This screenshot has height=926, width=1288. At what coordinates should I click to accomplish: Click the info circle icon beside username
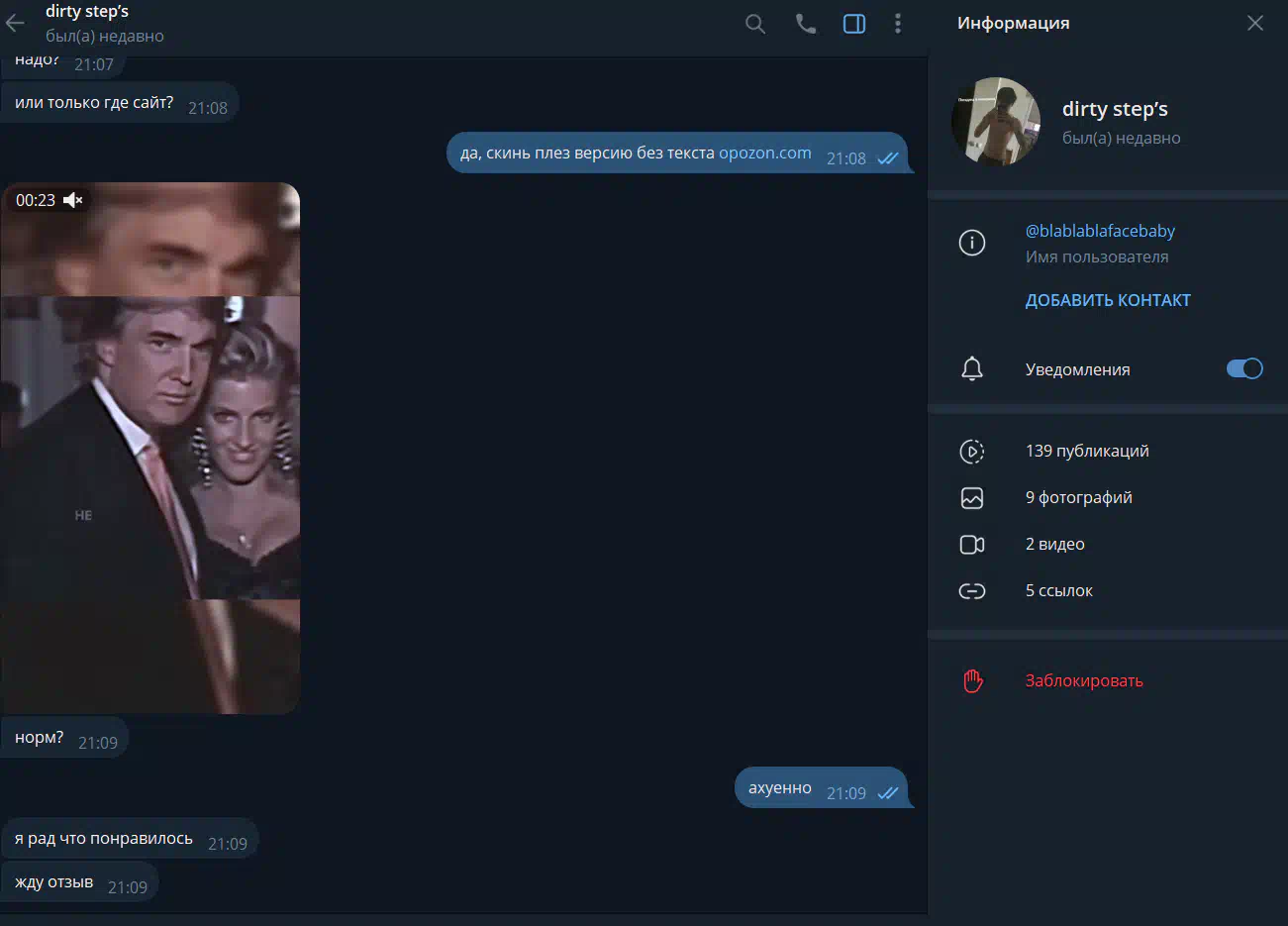(972, 243)
